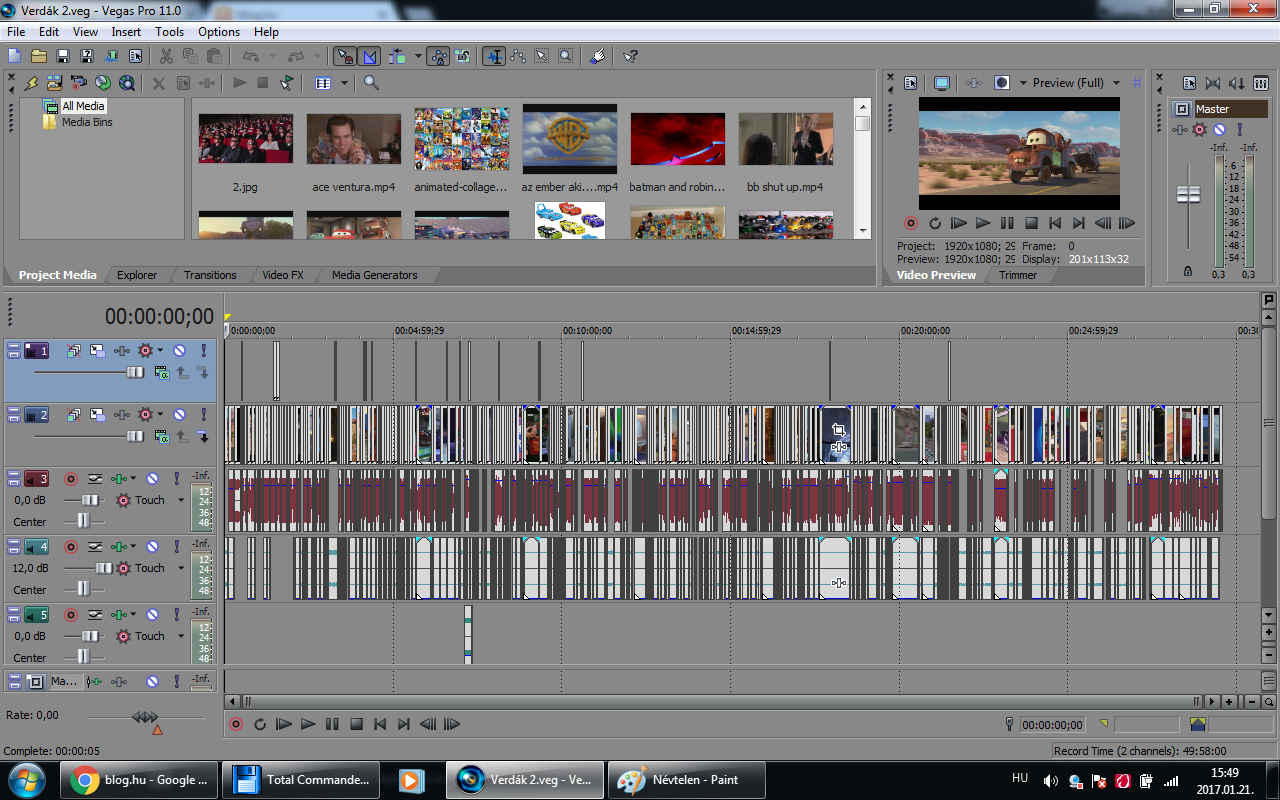This screenshot has width=1280, height=800.
Task: Open the Options menu
Action: click(x=219, y=32)
